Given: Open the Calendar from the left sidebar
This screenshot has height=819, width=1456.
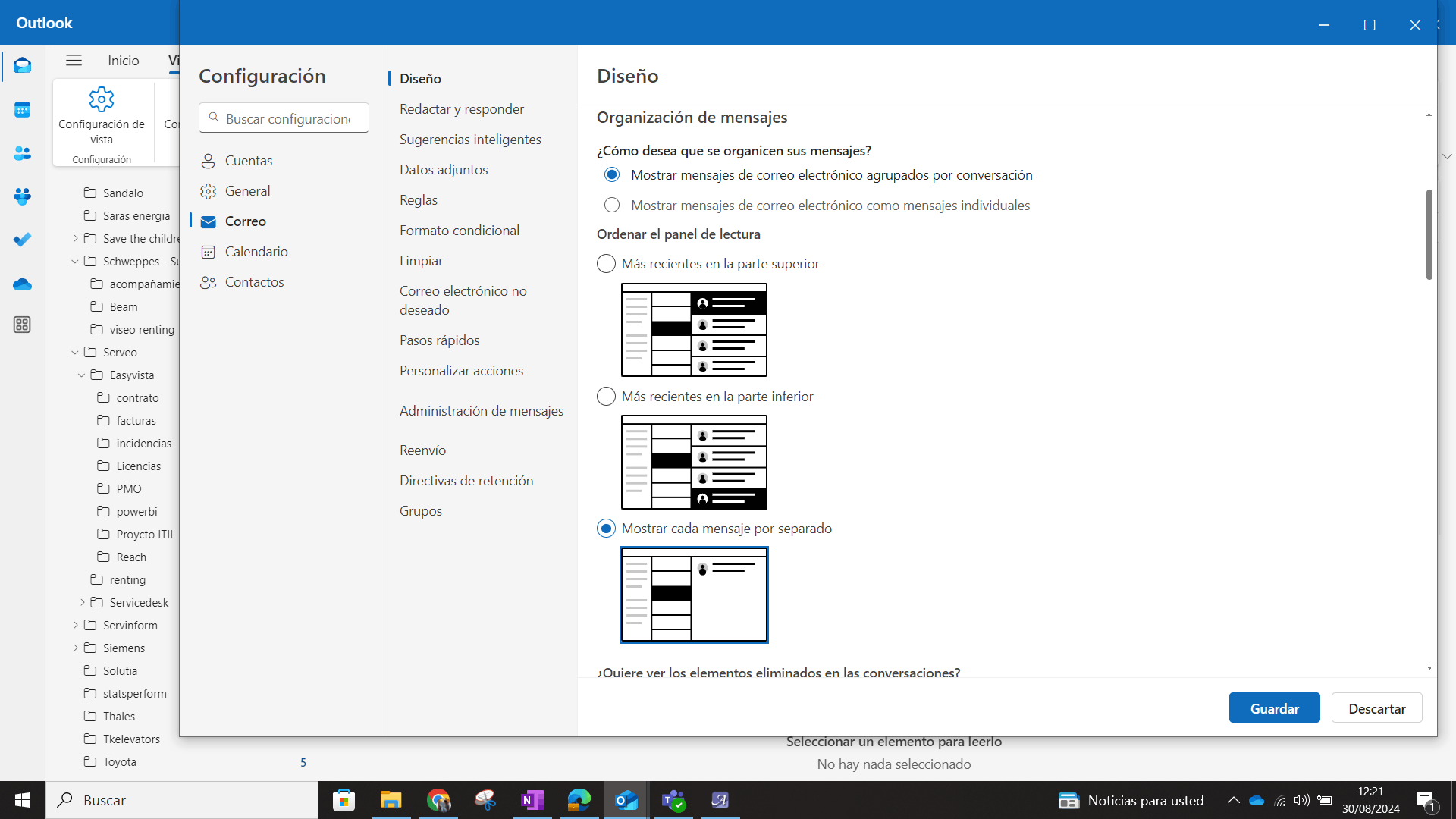Looking at the screenshot, I should coord(22,109).
